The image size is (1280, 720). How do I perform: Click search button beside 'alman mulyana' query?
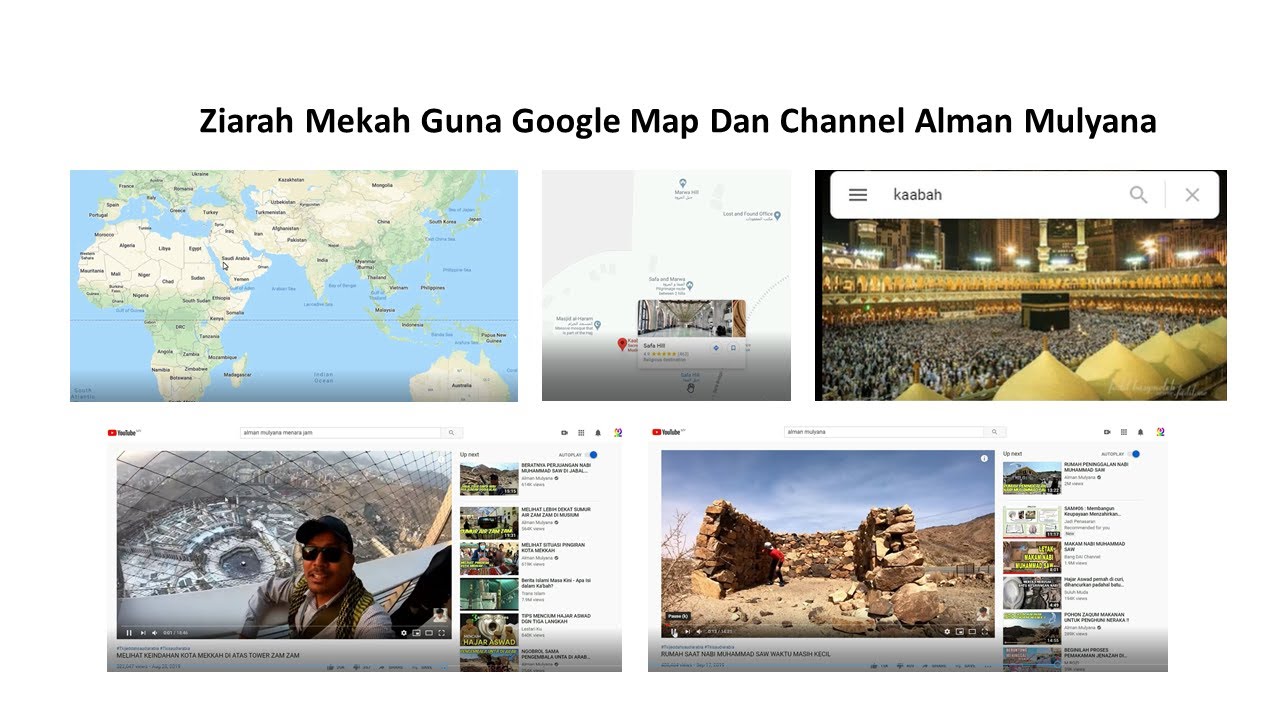point(994,432)
